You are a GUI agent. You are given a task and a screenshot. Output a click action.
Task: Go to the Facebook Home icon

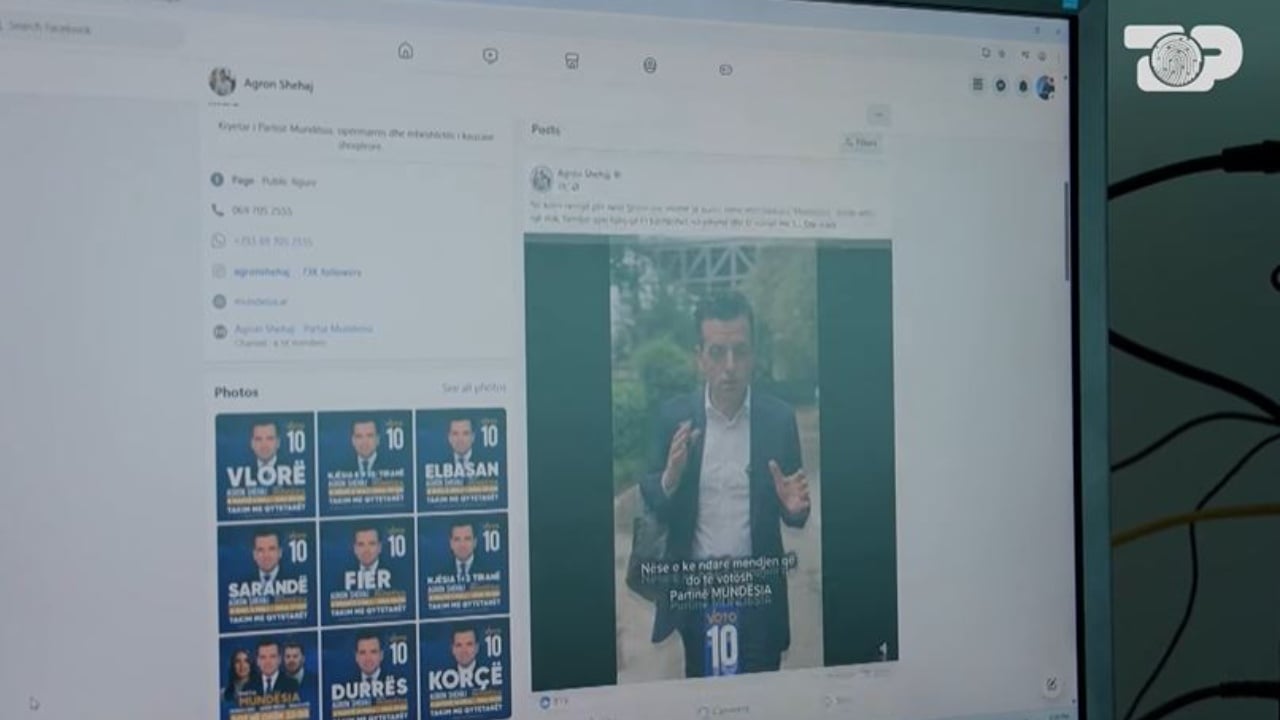(x=405, y=51)
